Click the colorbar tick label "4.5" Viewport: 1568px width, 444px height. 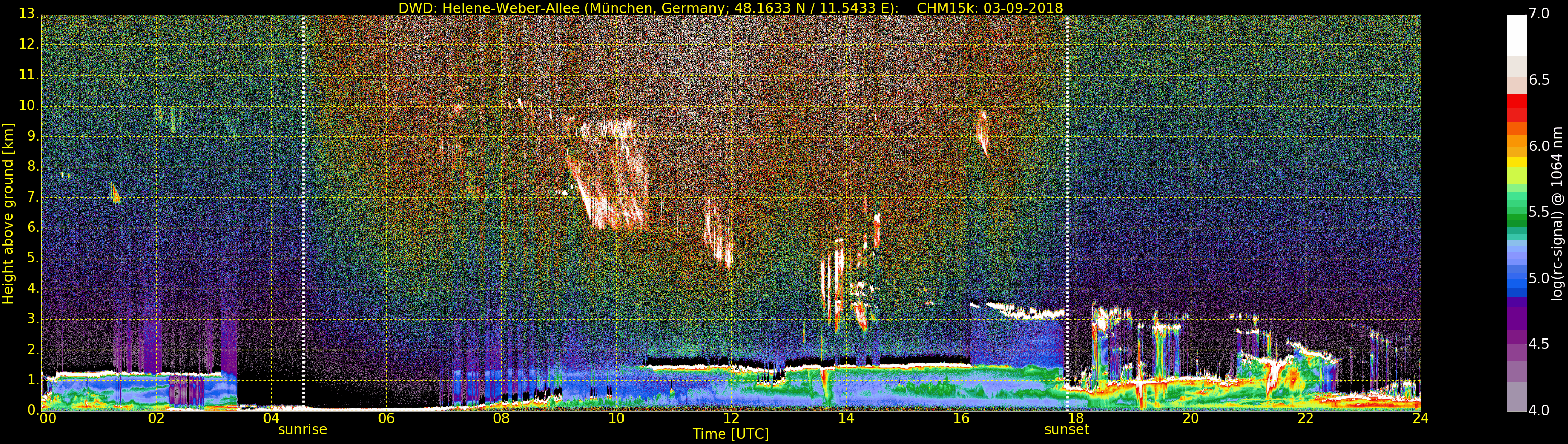pos(1540,344)
